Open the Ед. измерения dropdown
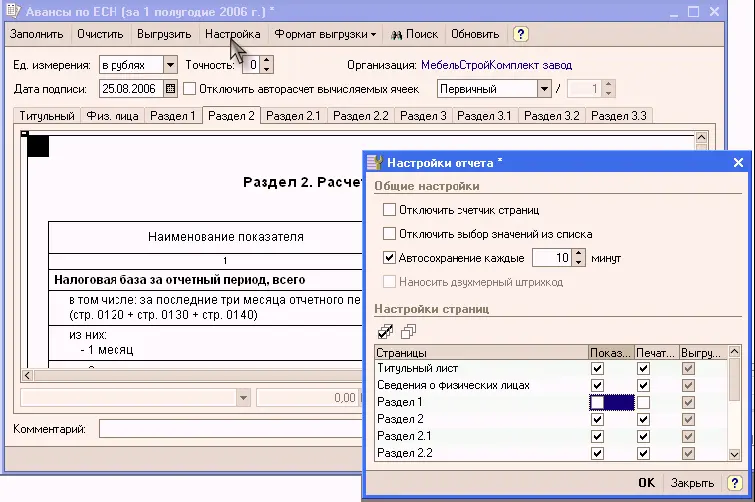This screenshot has width=755, height=502. pyautogui.click(x=170, y=64)
